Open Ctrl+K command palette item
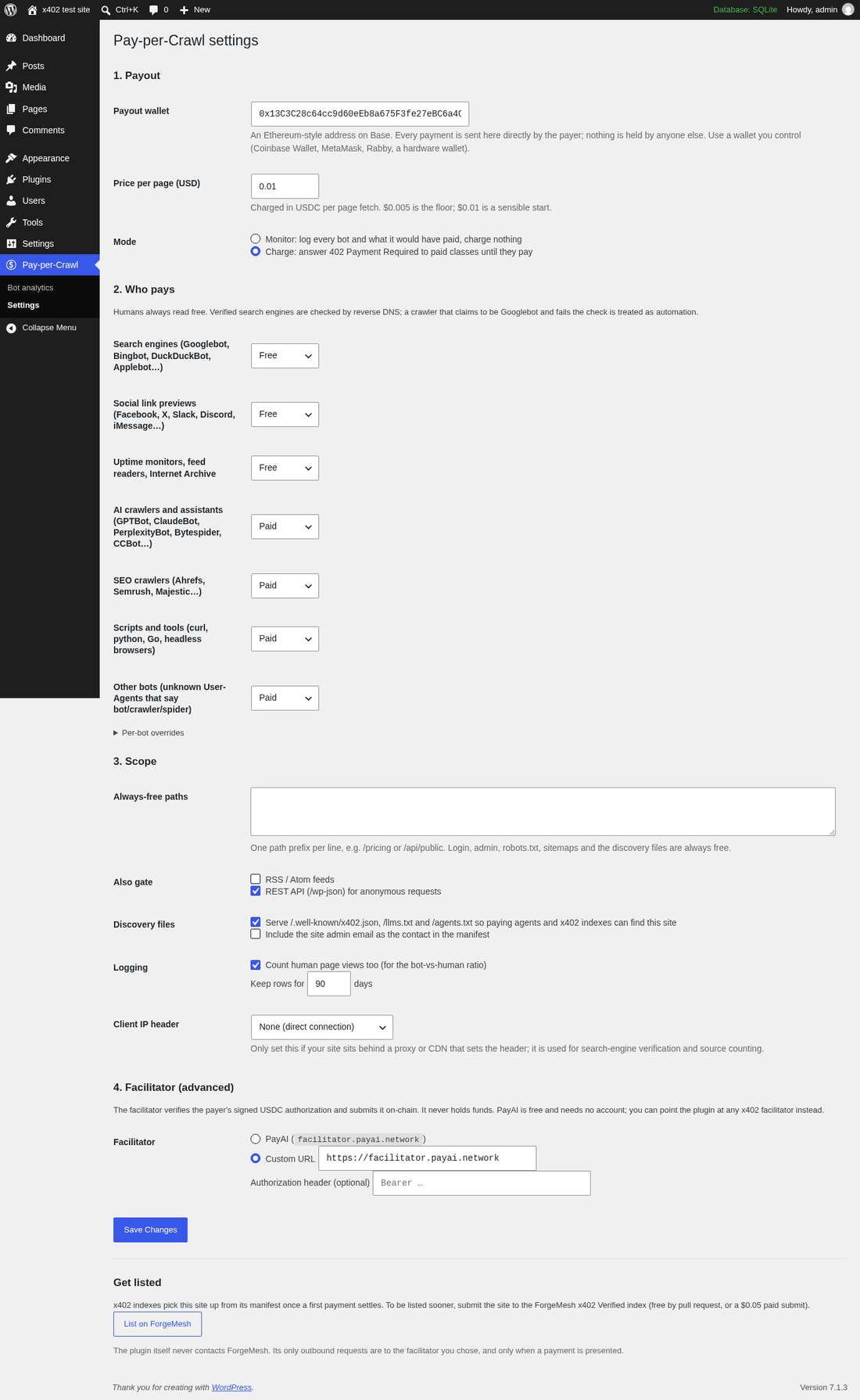 (x=120, y=9)
